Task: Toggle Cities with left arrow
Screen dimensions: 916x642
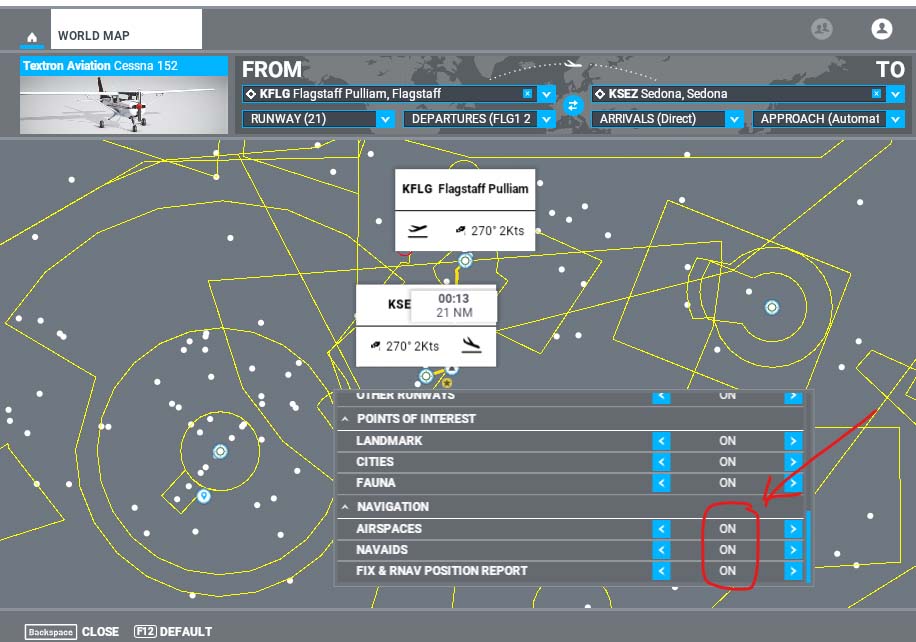Action: 661,462
